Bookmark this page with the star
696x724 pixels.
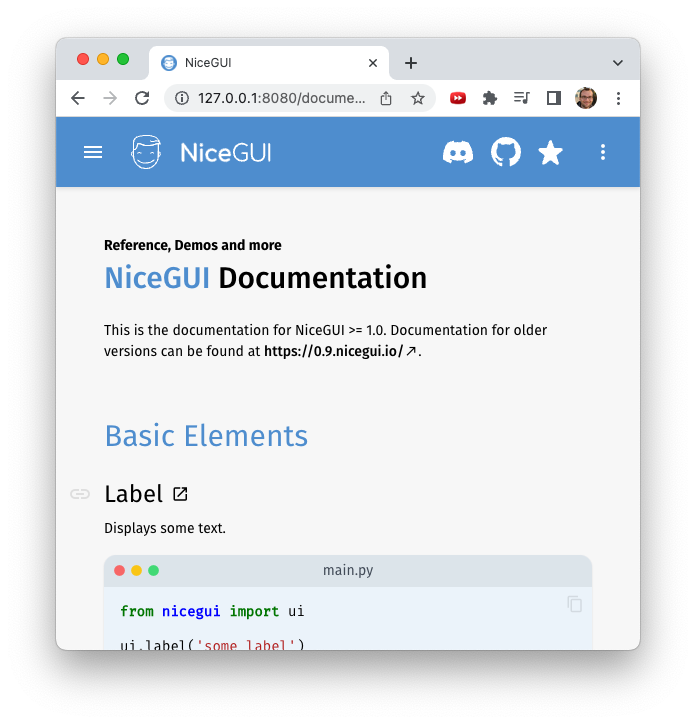[x=418, y=98]
